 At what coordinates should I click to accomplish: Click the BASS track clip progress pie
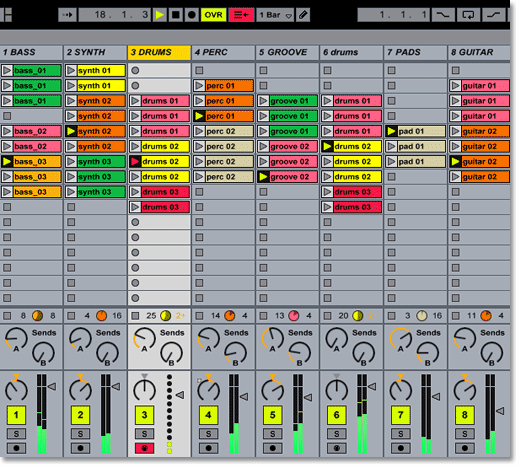coord(37,316)
